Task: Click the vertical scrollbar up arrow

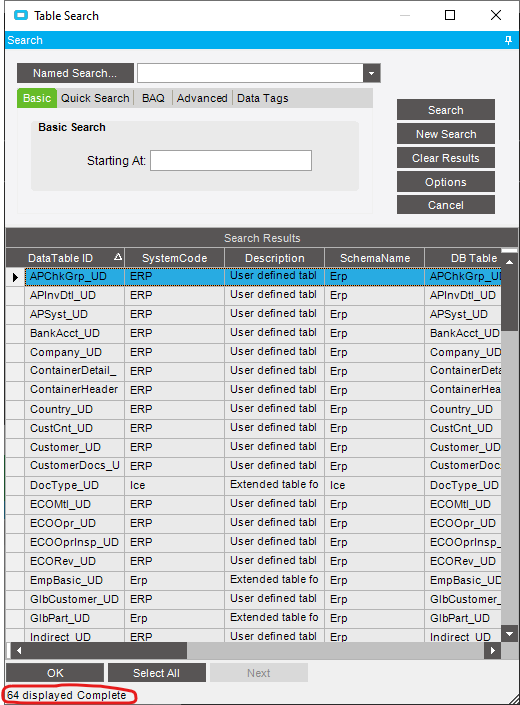Action: click(x=509, y=261)
